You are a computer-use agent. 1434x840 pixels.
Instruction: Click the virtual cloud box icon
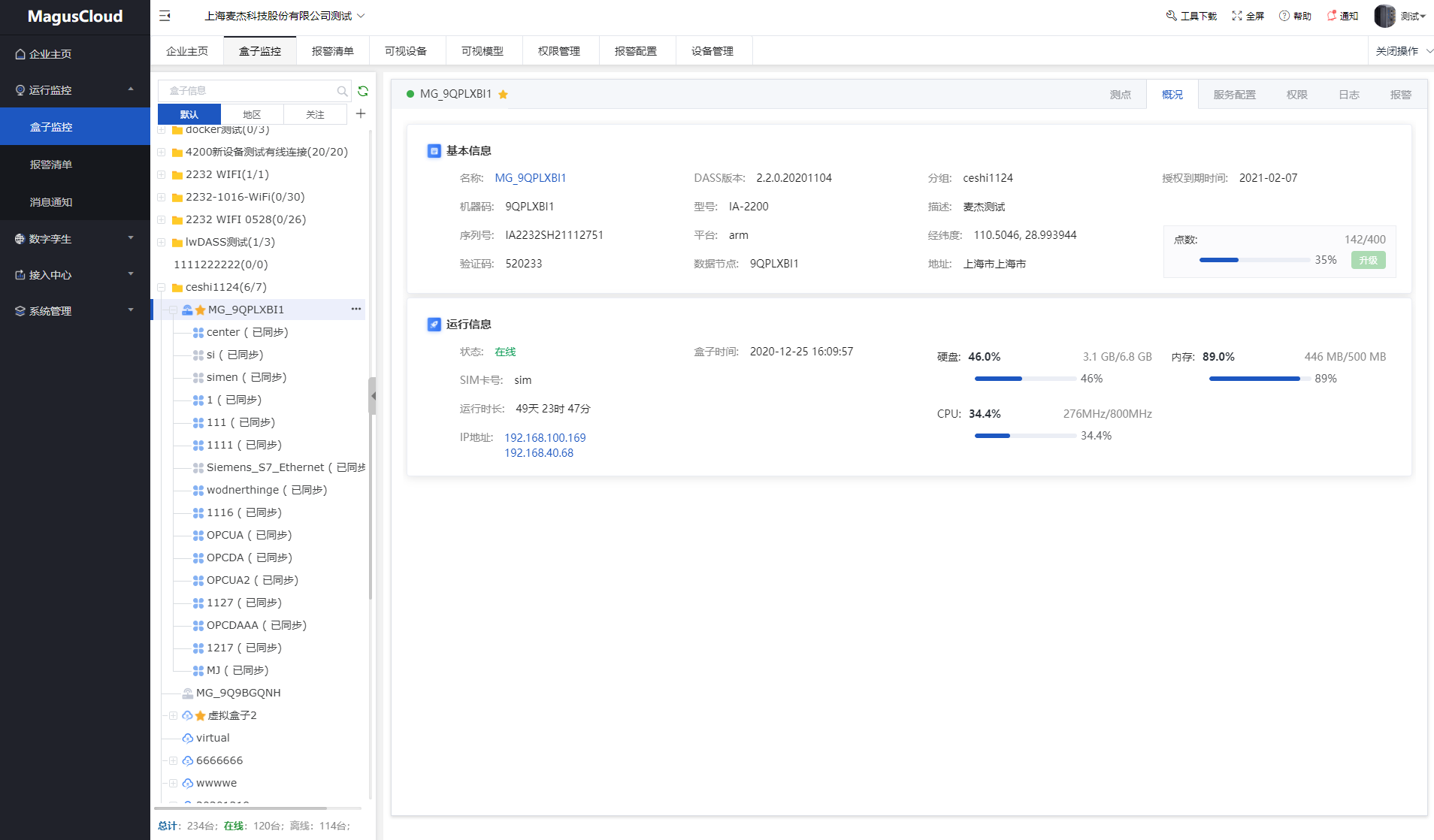188,738
